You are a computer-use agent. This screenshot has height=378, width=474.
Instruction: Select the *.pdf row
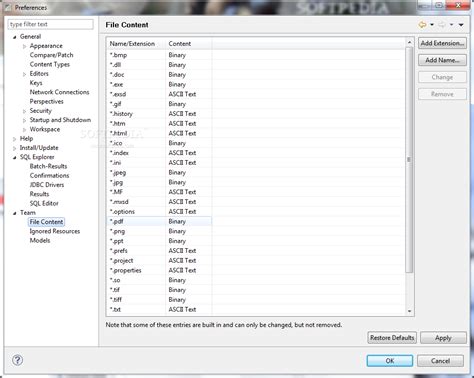click(x=255, y=221)
